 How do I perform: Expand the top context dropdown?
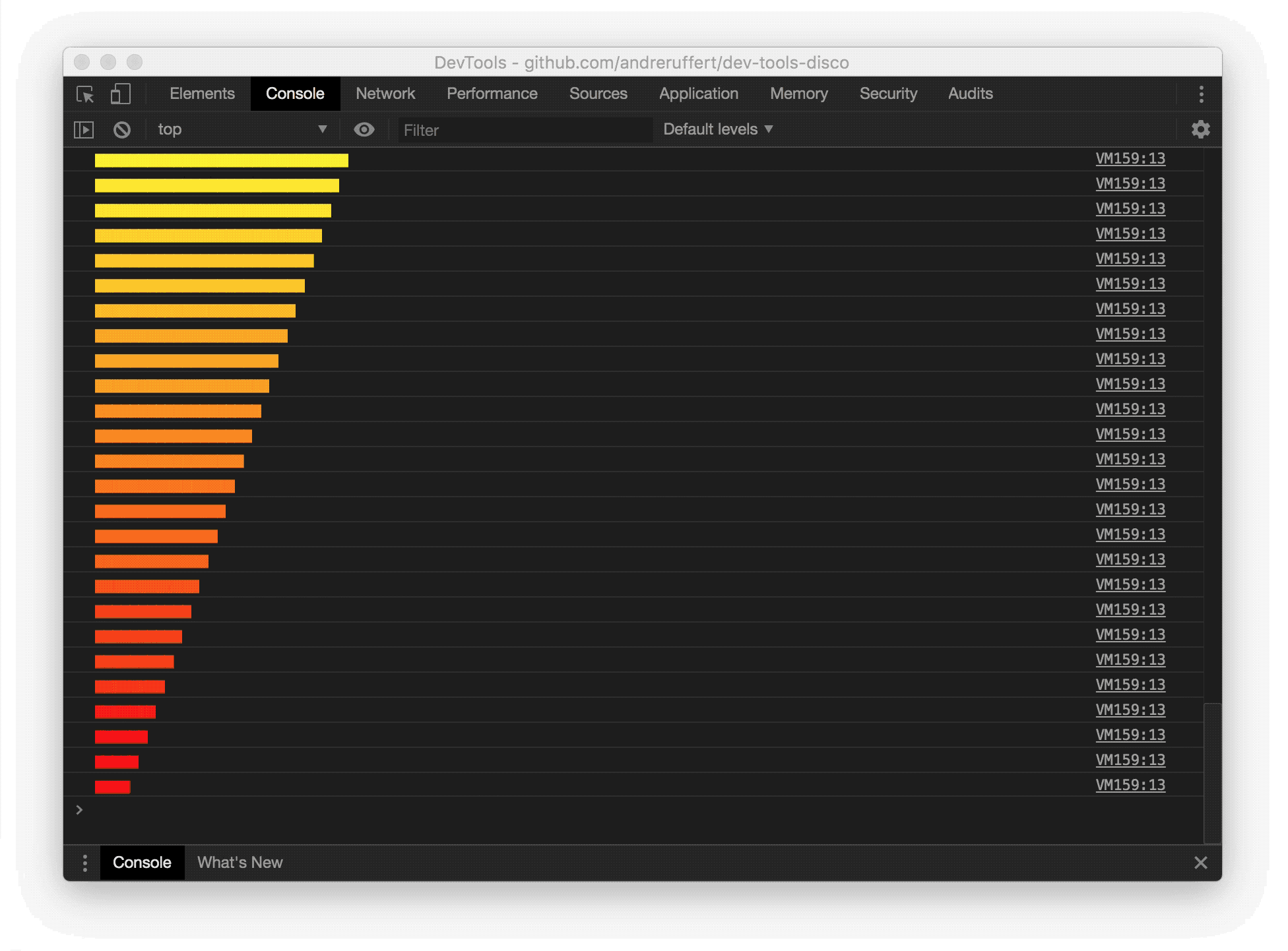click(241, 130)
